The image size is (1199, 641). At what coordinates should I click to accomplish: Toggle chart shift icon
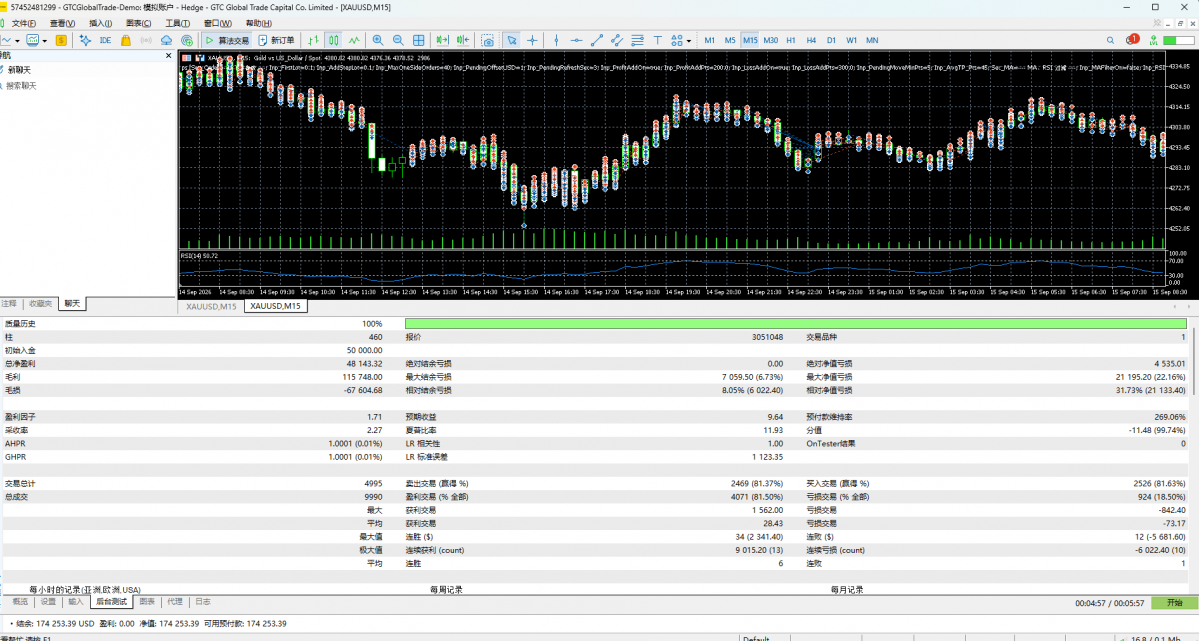(463, 40)
